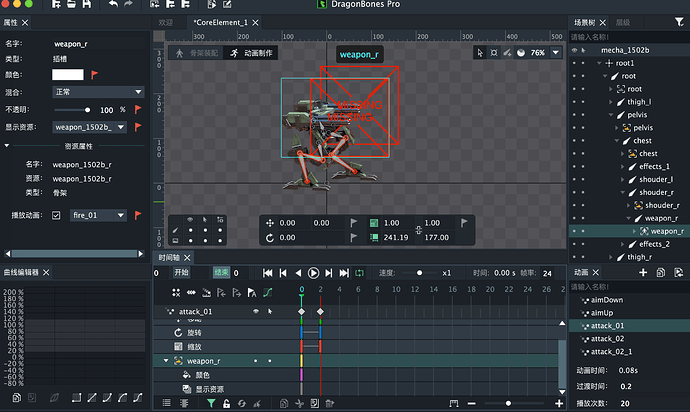Viewport: 690px width, 412px height.
Task: Click the onion-skin circle icon near zoom
Action: pos(521,53)
